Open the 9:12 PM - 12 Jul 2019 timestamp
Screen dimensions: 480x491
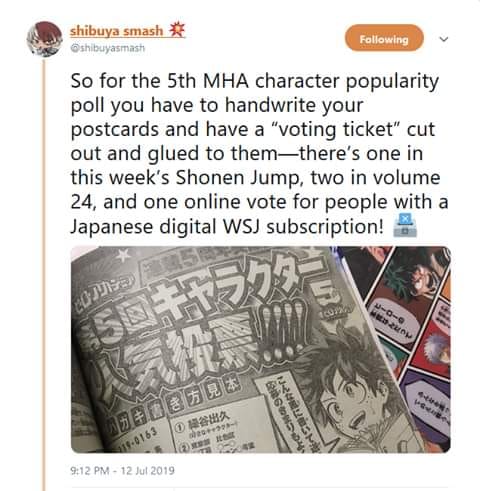click(x=122, y=471)
